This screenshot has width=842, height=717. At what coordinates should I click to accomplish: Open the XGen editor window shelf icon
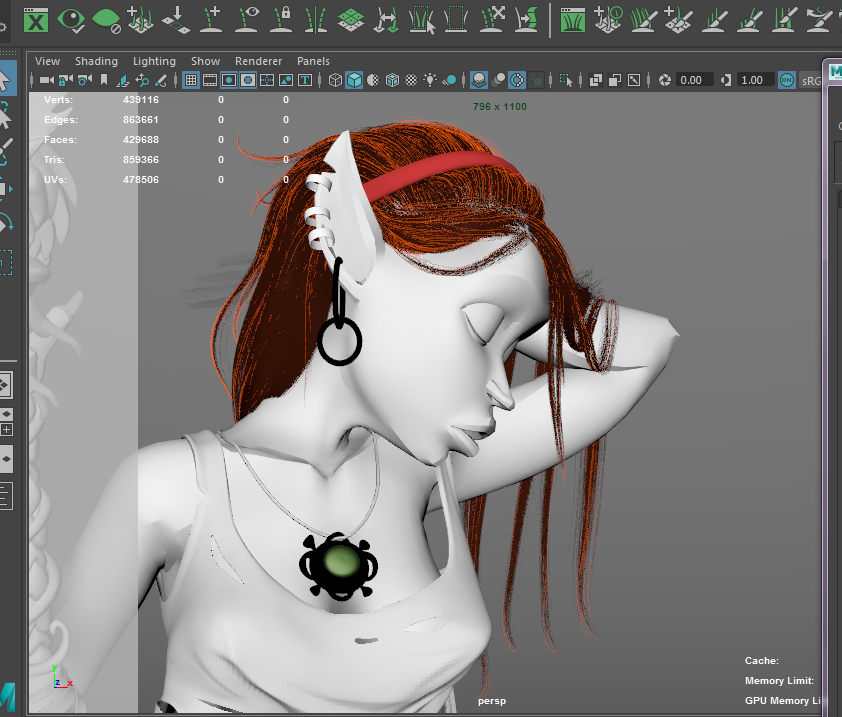(x=36, y=20)
